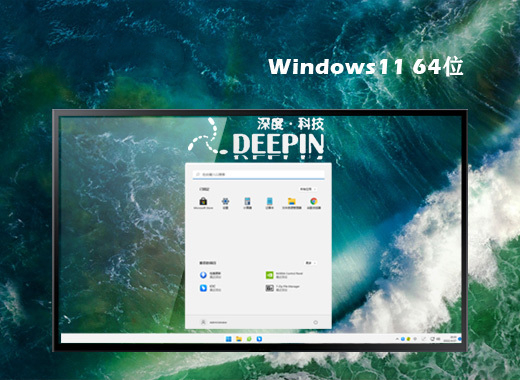Click the yellow tray icon in taskbar
This screenshot has width=520, height=380.
pos(409,339)
